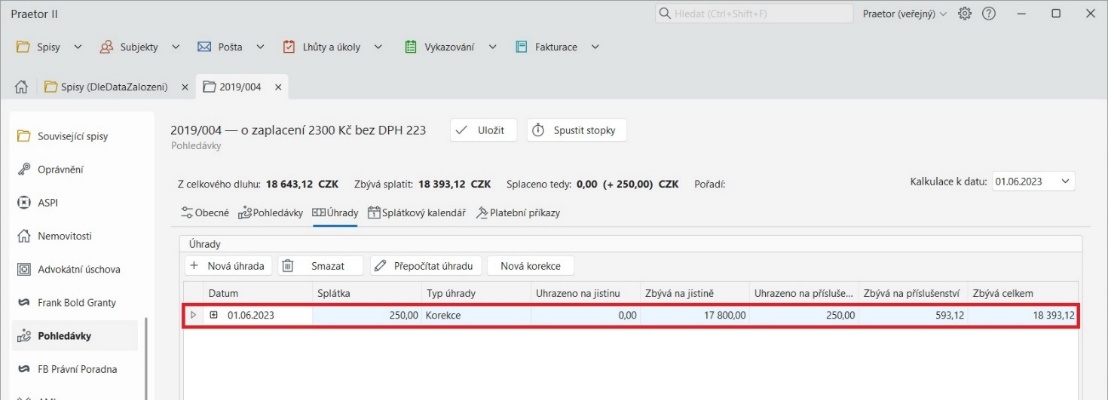Click the Vykazování spreadsheet icon
Image resolution: width=1108 pixels, height=400 pixels.
coord(411,47)
